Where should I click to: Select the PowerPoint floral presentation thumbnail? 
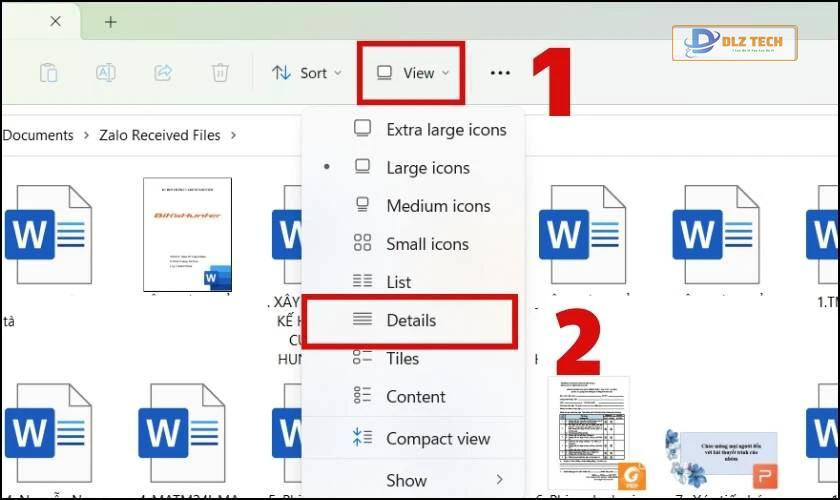click(x=721, y=459)
